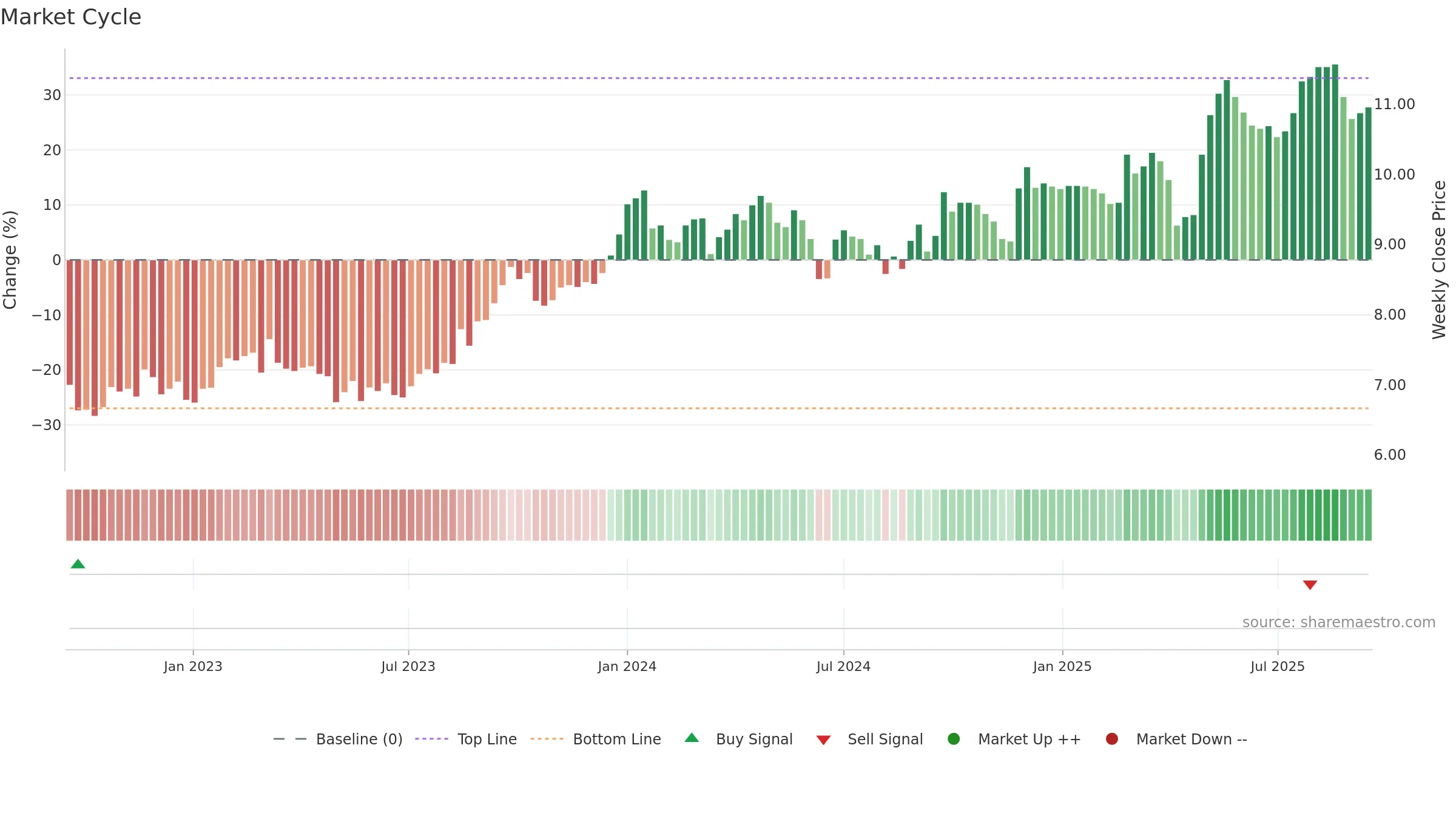The height and width of the screenshot is (819, 1456).
Task: Click the Market Cycle chart title
Action: click(x=71, y=17)
